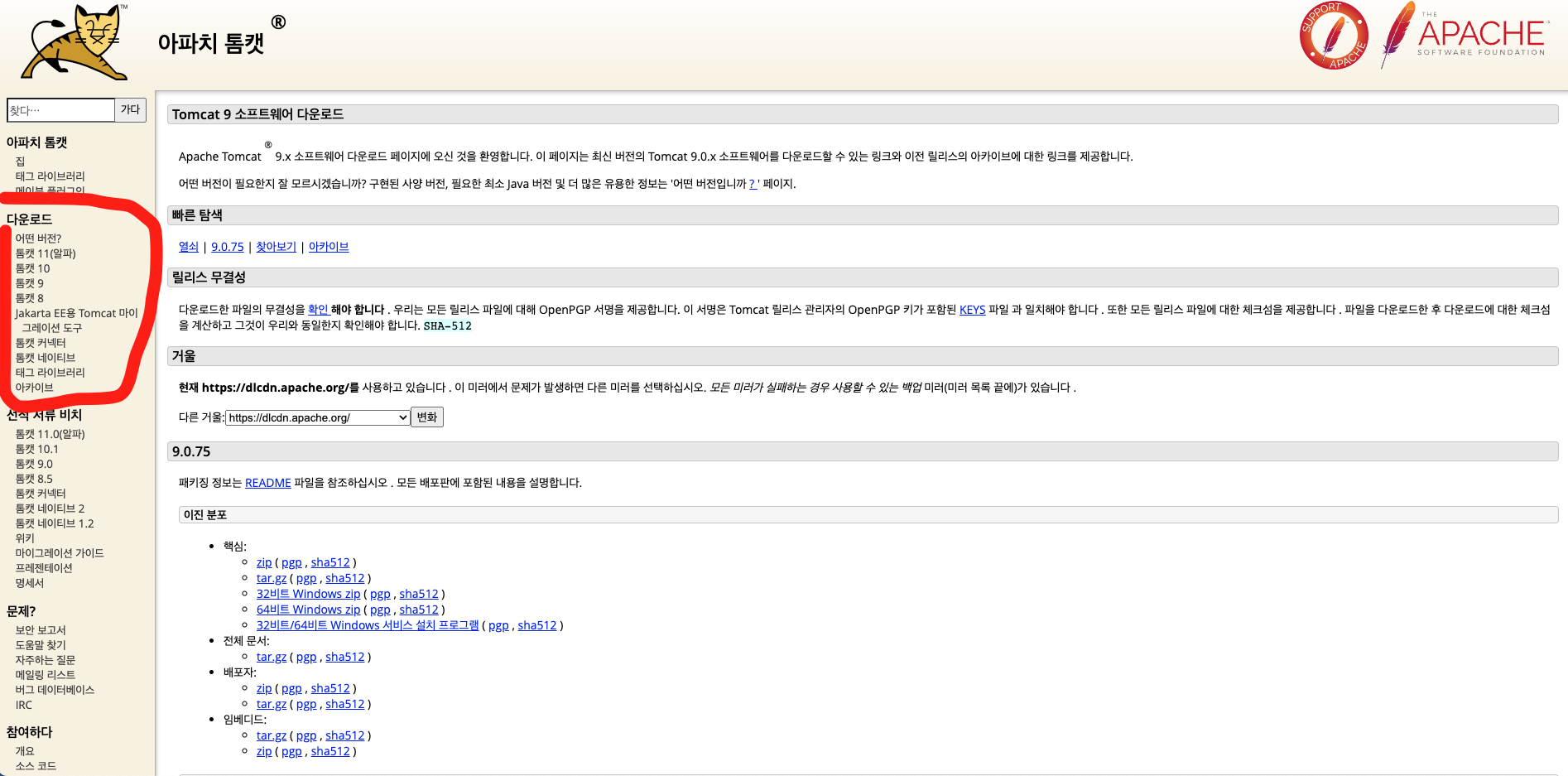Screen dimensions: 1568x776
Task: Open the top 태그 라이브러리 sidebar link
Action: point(50,176)
